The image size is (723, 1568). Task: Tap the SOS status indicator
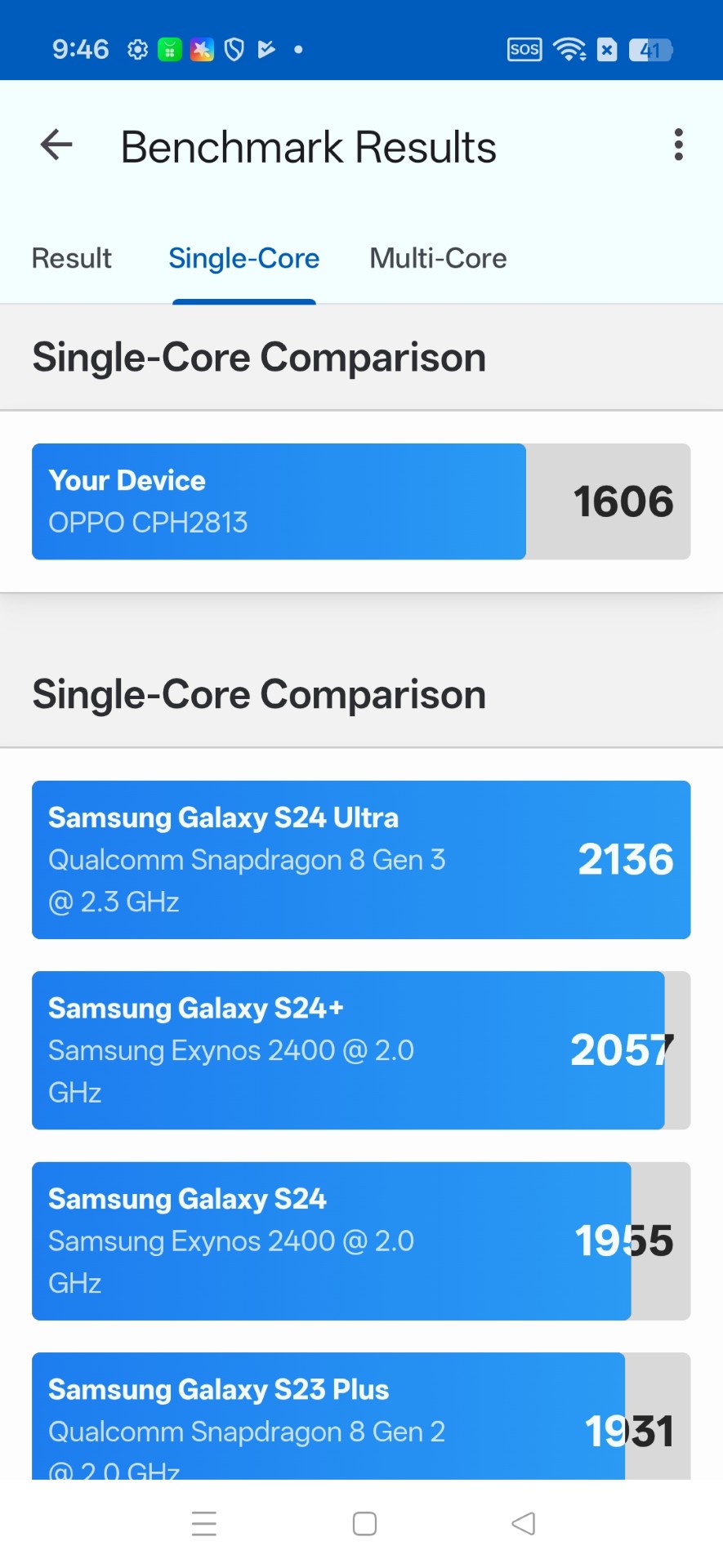click(x=524, y=50)
